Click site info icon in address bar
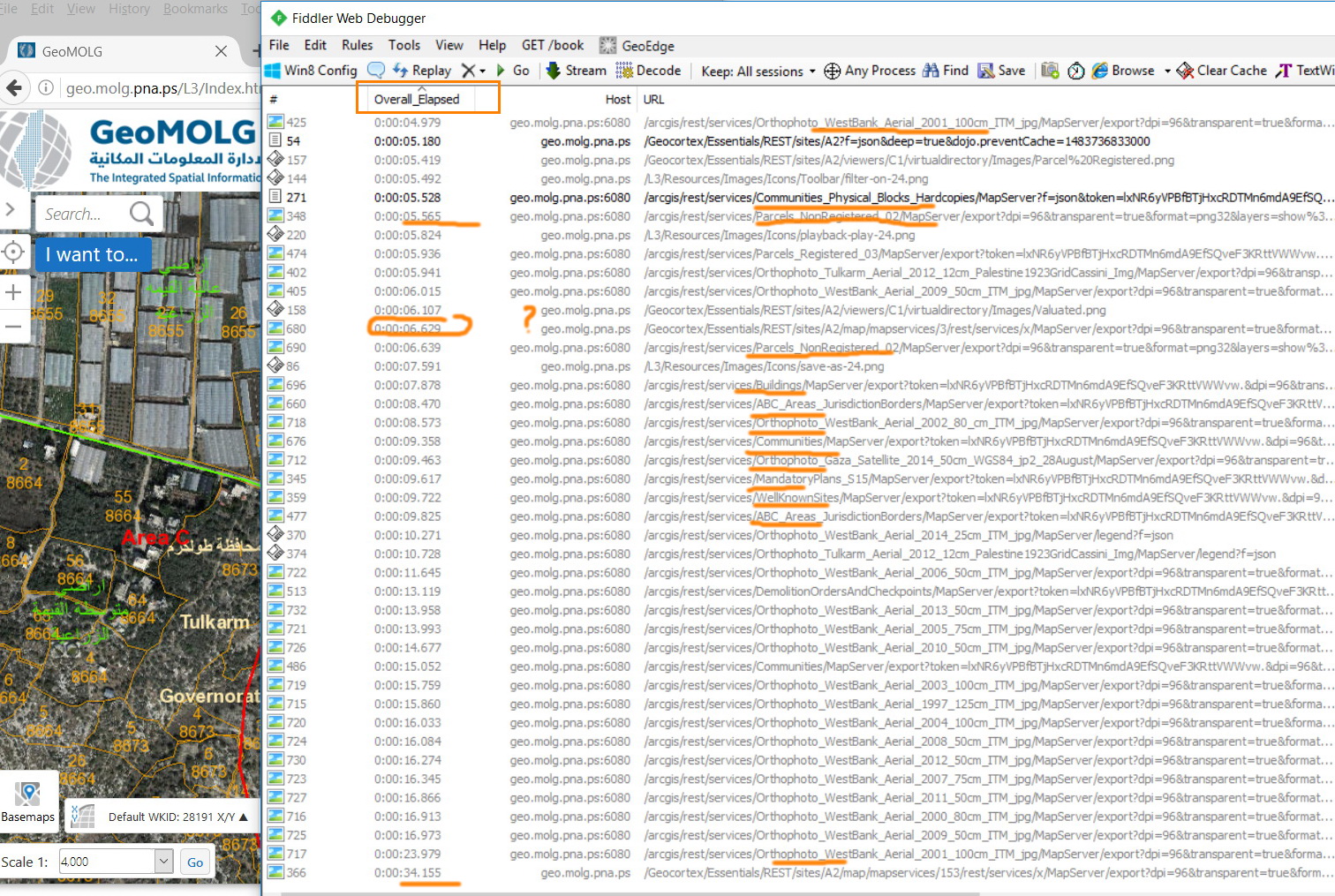The height and width of the screenshot is (896, 1335). pos(46,88)
